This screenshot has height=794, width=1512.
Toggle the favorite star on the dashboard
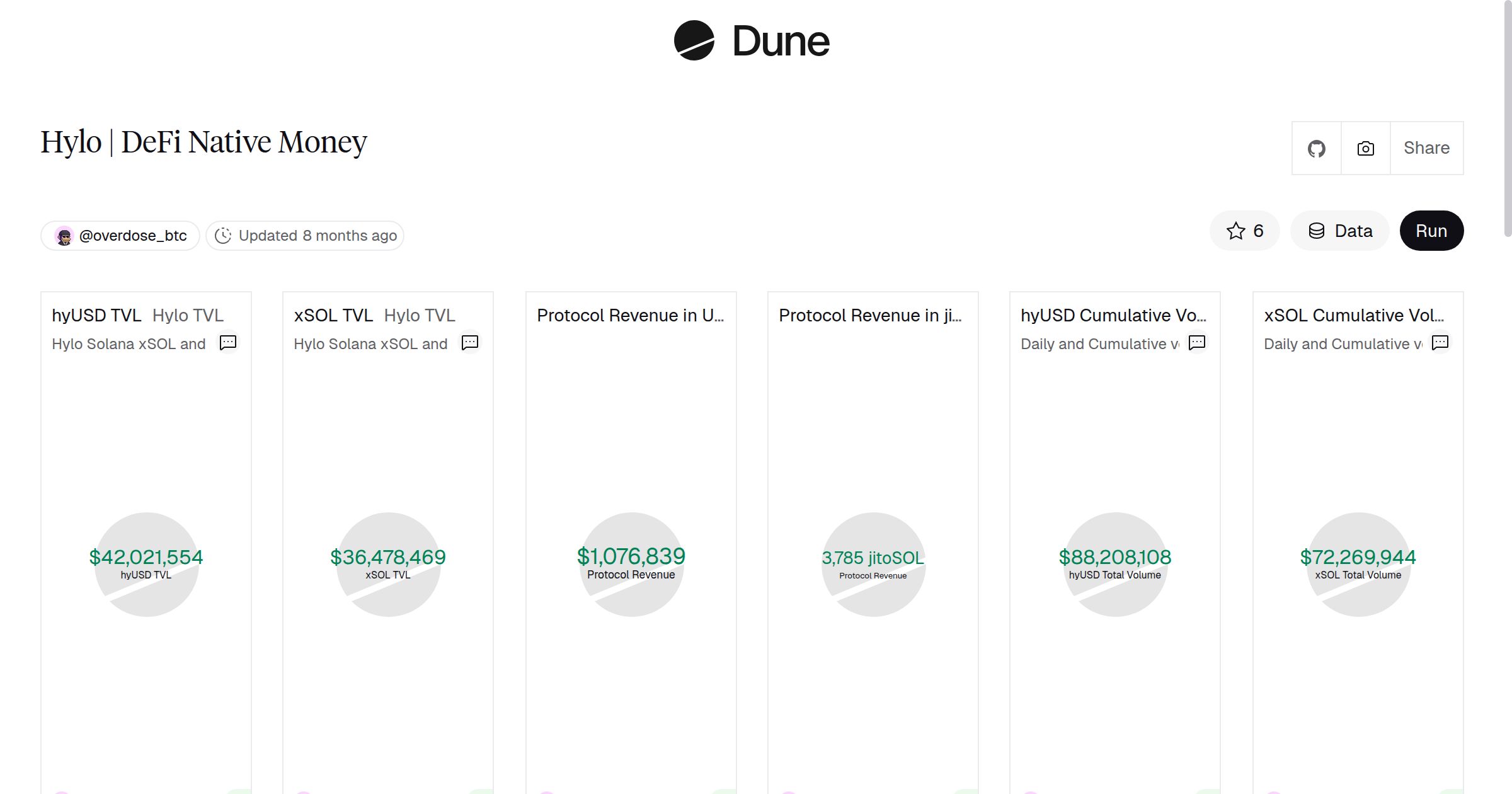[x=1235, y=231]
